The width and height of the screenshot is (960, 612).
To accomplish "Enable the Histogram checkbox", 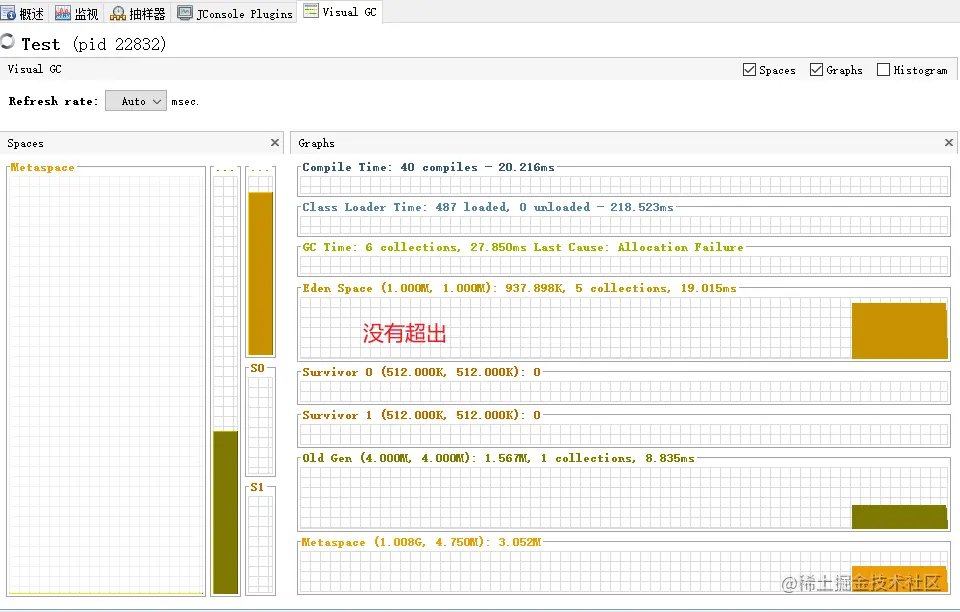I will click(883, 70).
